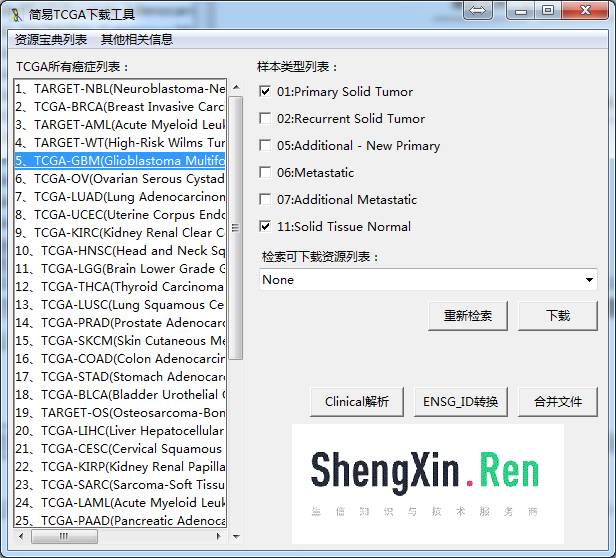Check 05:Additional - New Primary
This screenshot has height=558, width=616.
(x=265, y=145)
